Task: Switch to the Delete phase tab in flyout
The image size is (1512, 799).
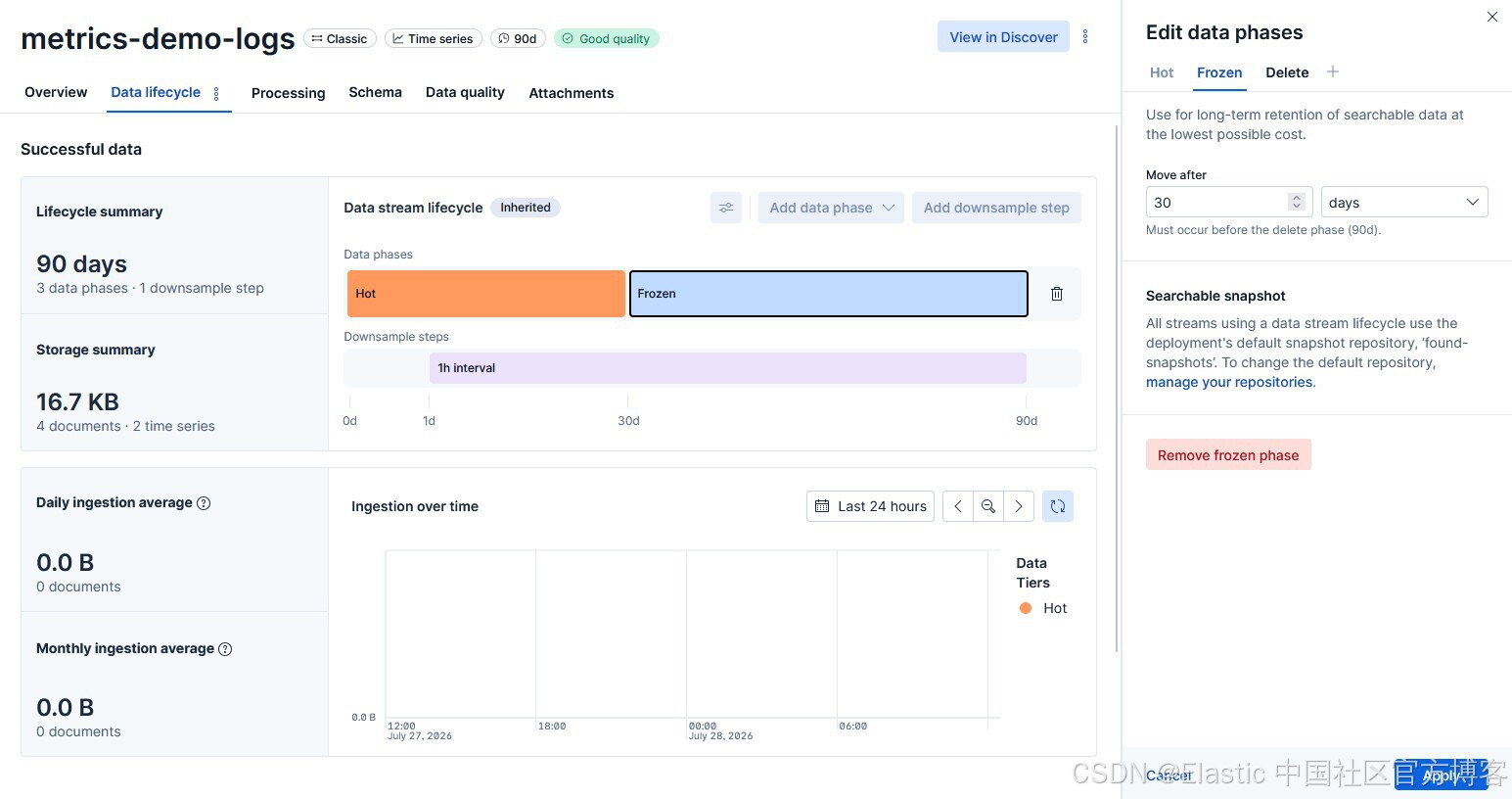Action: click(1287, 72)
